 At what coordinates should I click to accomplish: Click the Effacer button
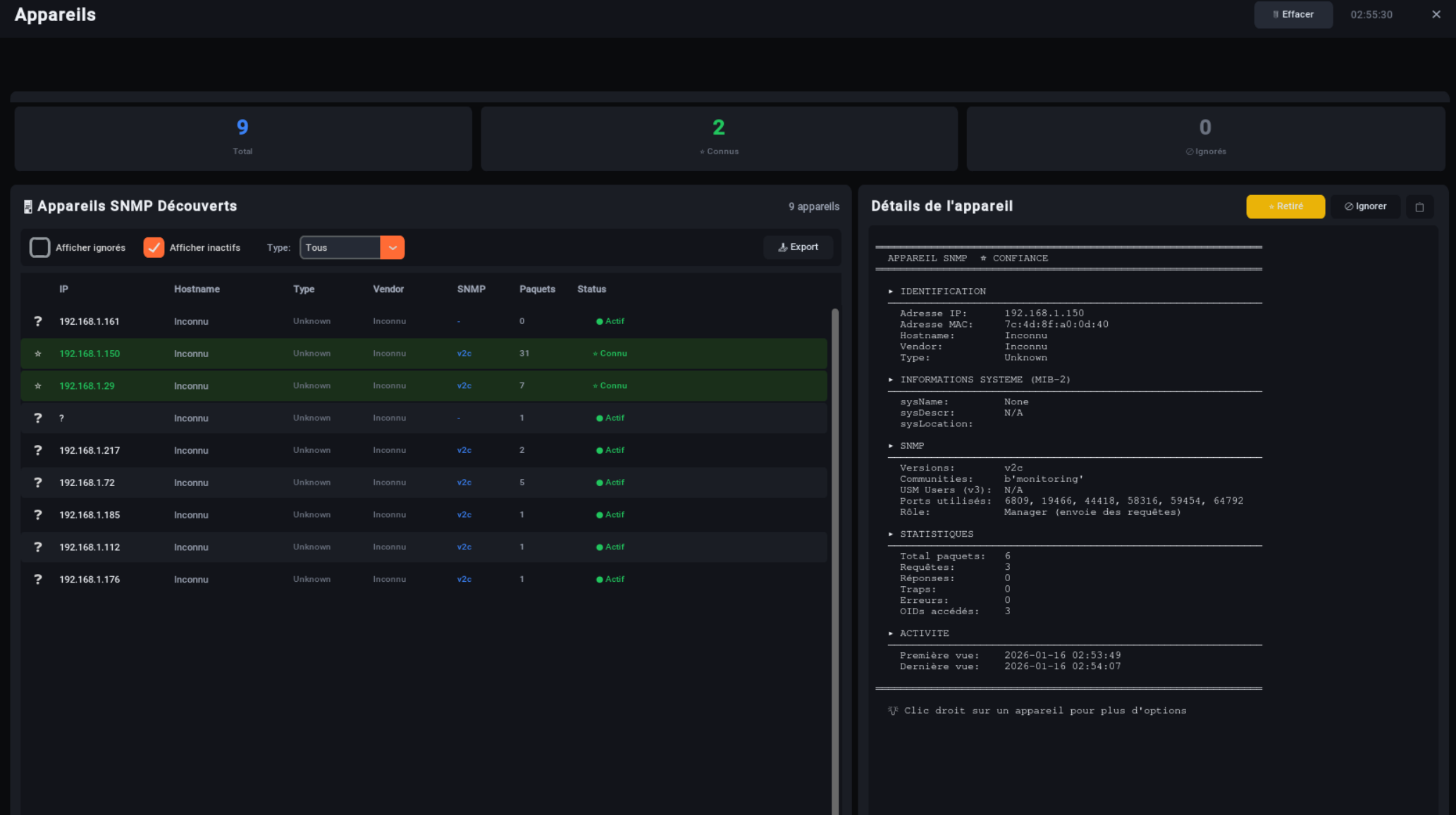click(x=1293, y=14)
